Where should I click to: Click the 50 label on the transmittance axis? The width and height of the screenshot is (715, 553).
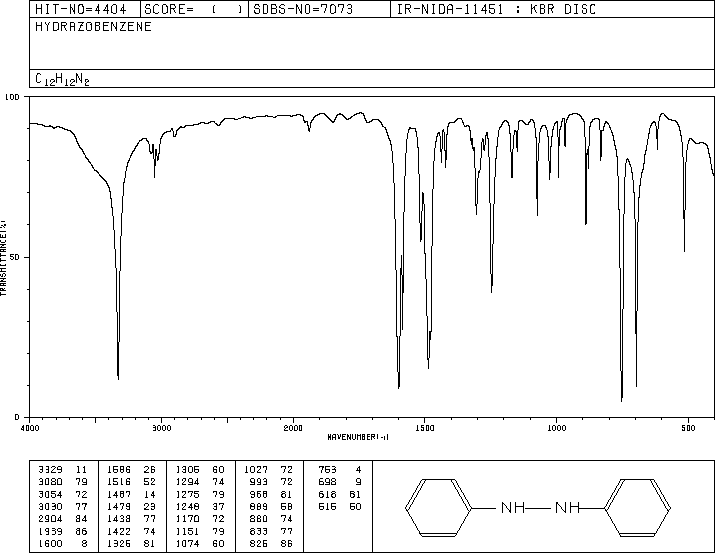coord(16,257)
